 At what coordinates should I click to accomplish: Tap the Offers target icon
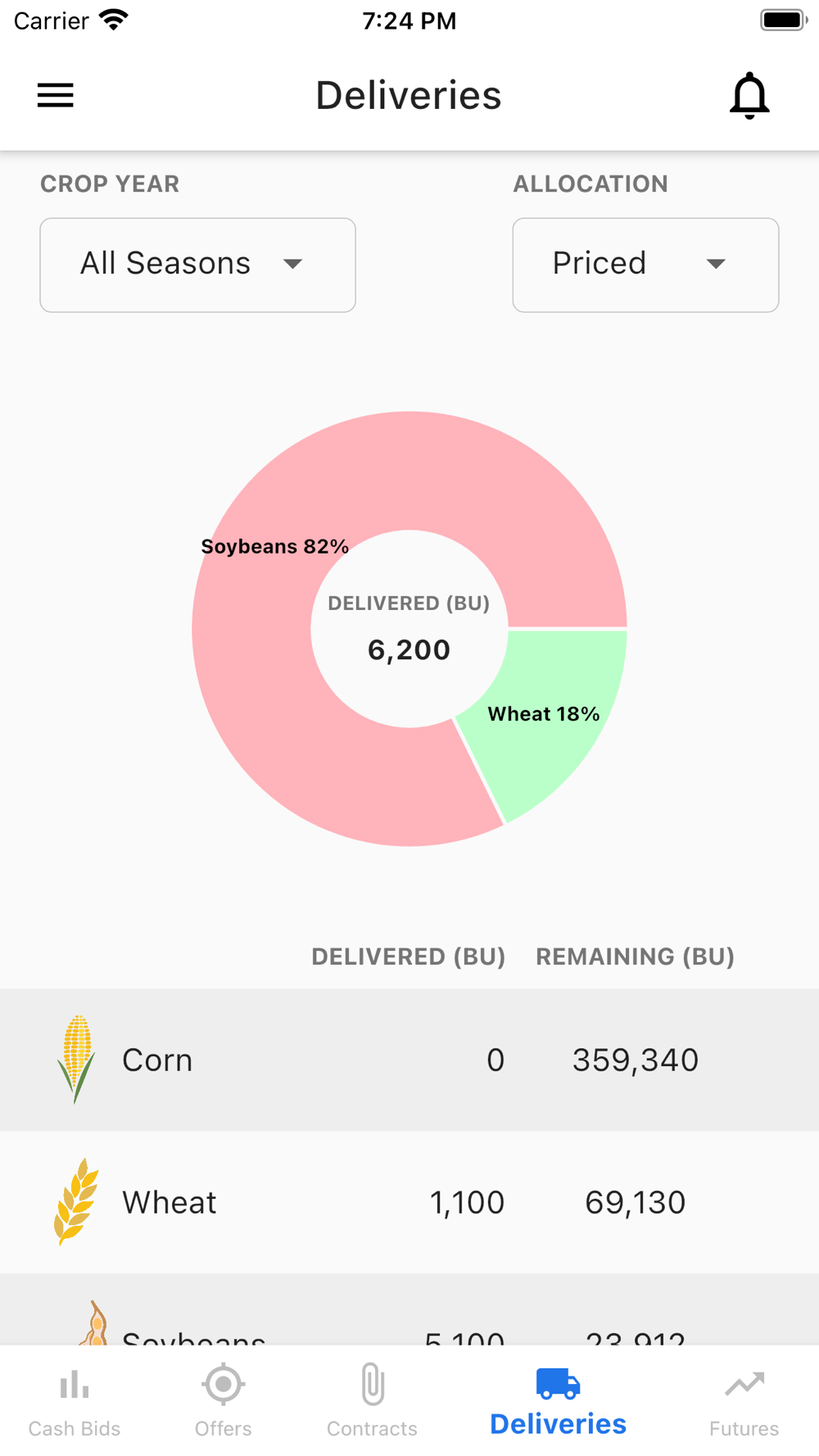pyautogui.click(x=223, y=1385)
